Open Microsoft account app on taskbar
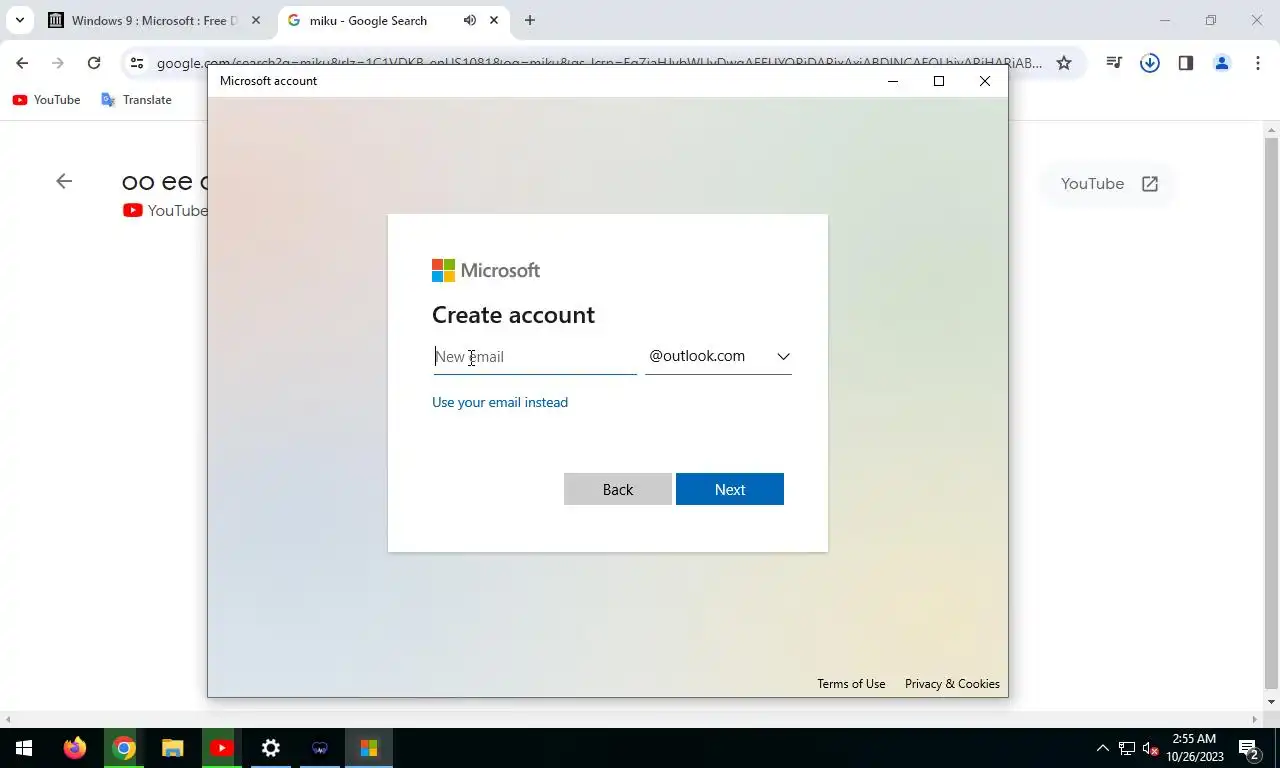 pos(369,748)
